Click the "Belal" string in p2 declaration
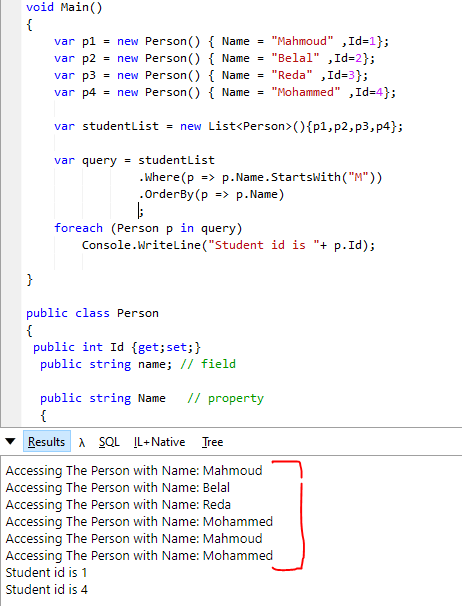Viewport: 462px width, 606px height. pos(295,58)
